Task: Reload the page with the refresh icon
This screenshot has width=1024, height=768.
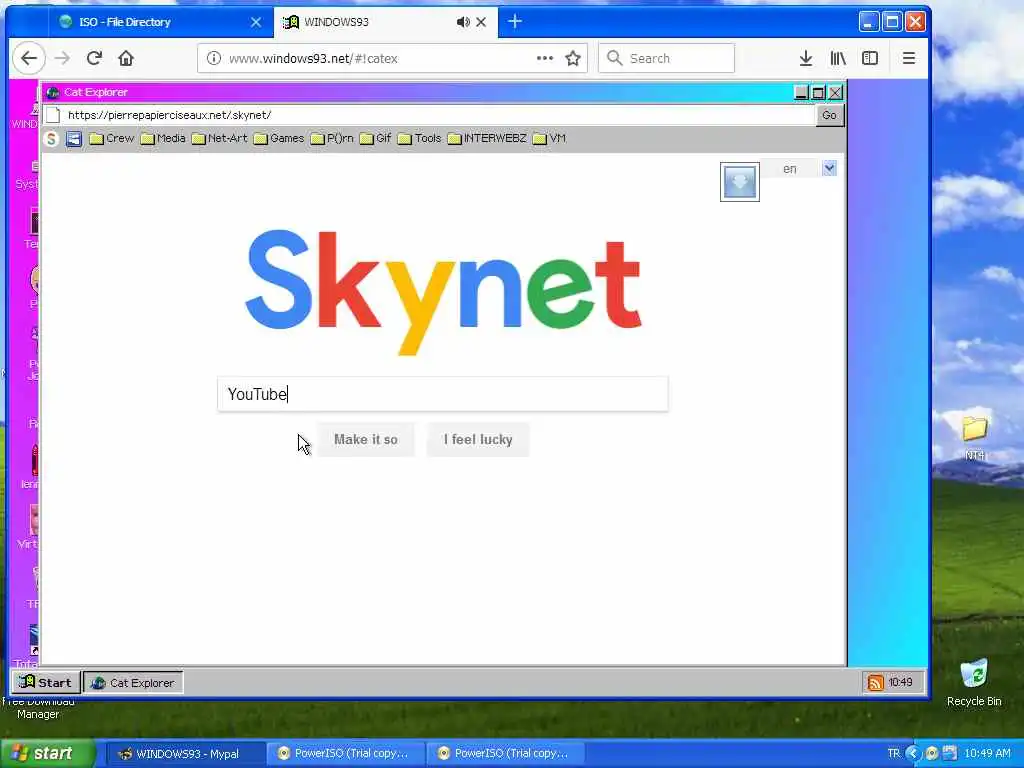Action: pos(94,58)
